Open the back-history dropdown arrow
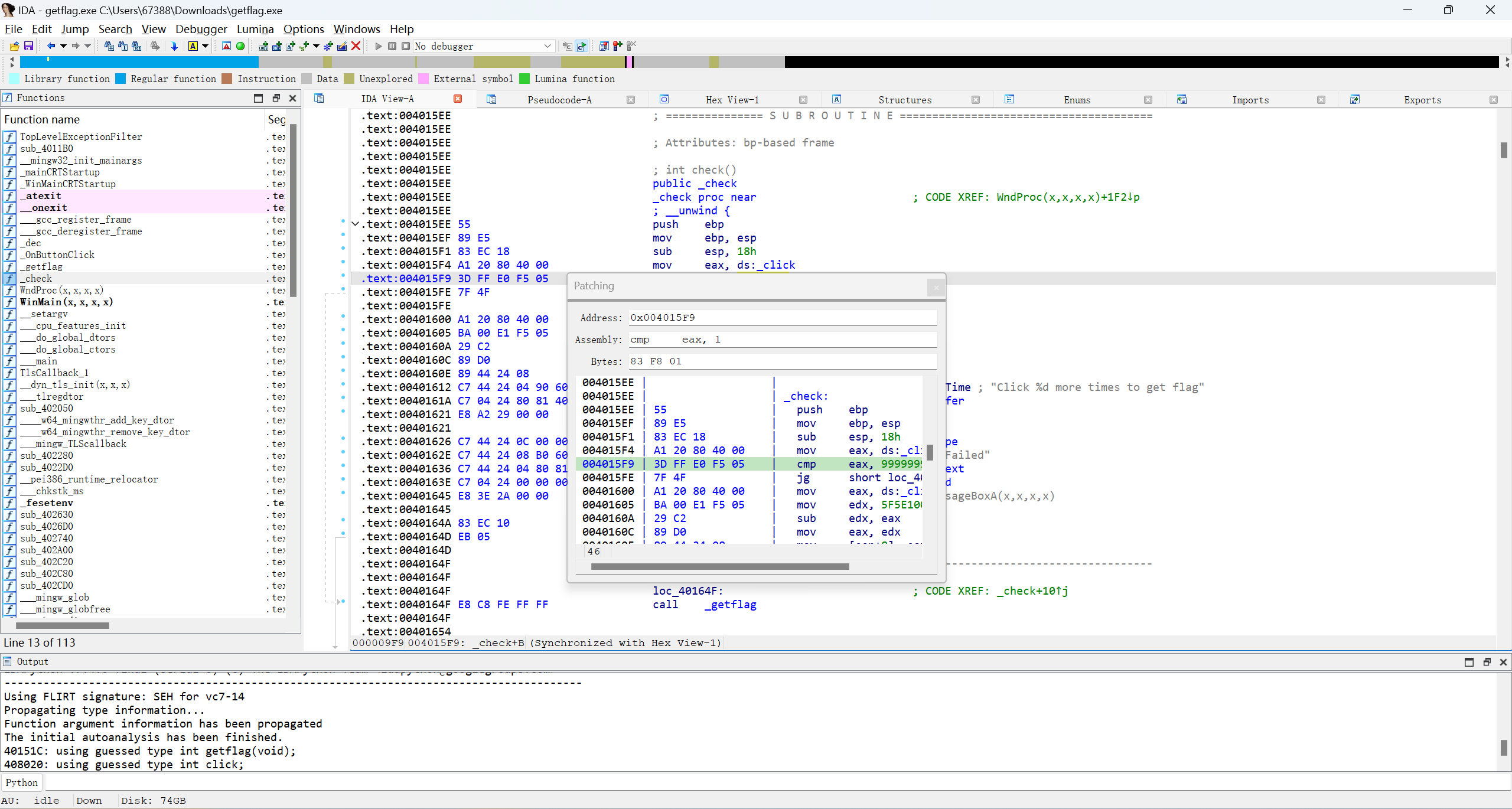 (x=63, y=46)
